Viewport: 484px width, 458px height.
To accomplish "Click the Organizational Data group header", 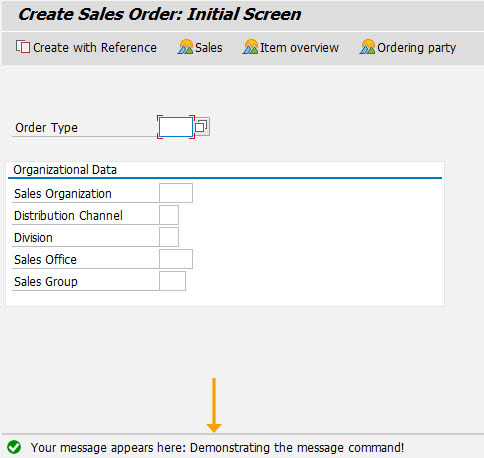I will coord(65,170).
